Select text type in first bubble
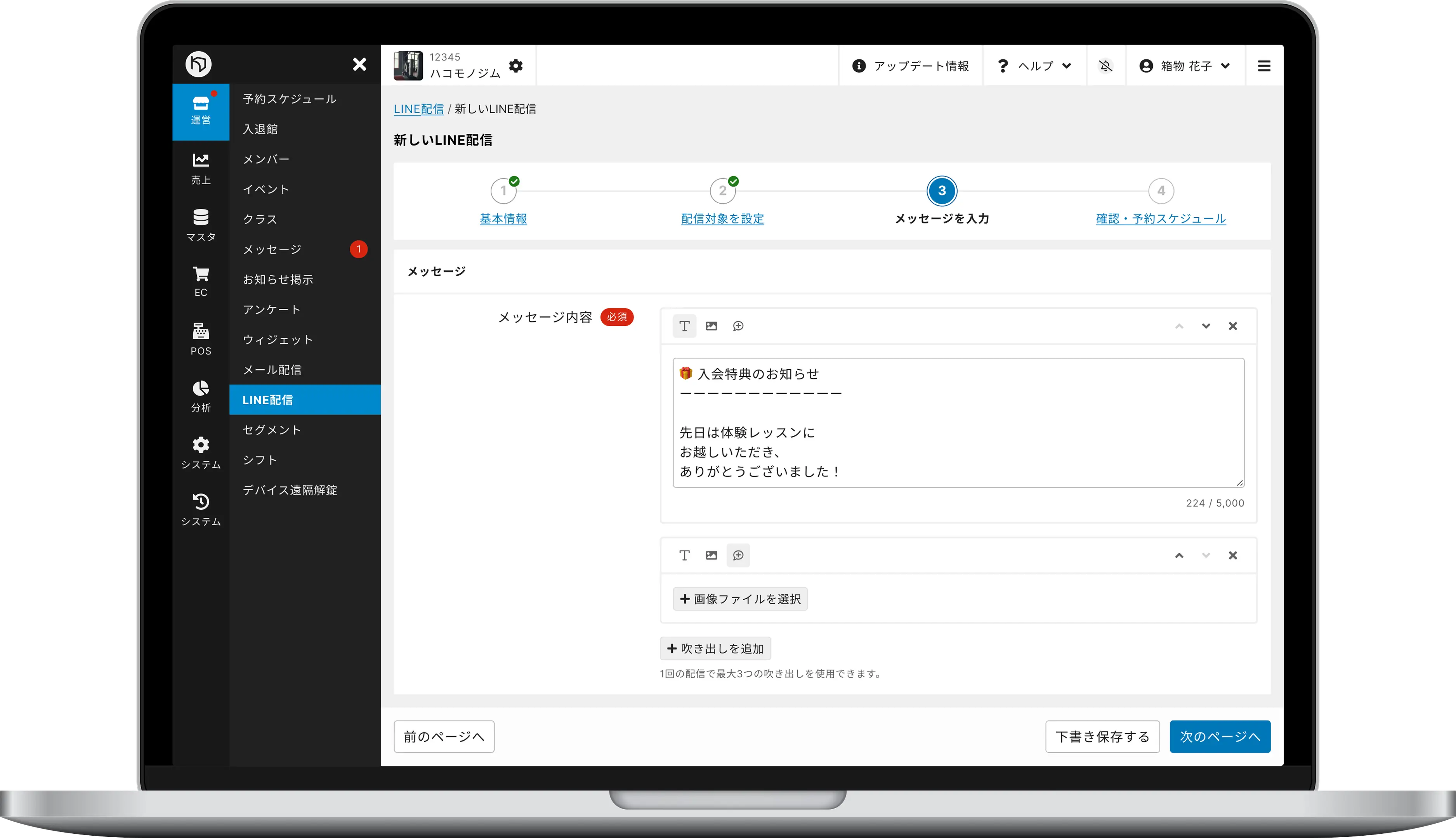 pyautogui.click(x=684, y=326)
